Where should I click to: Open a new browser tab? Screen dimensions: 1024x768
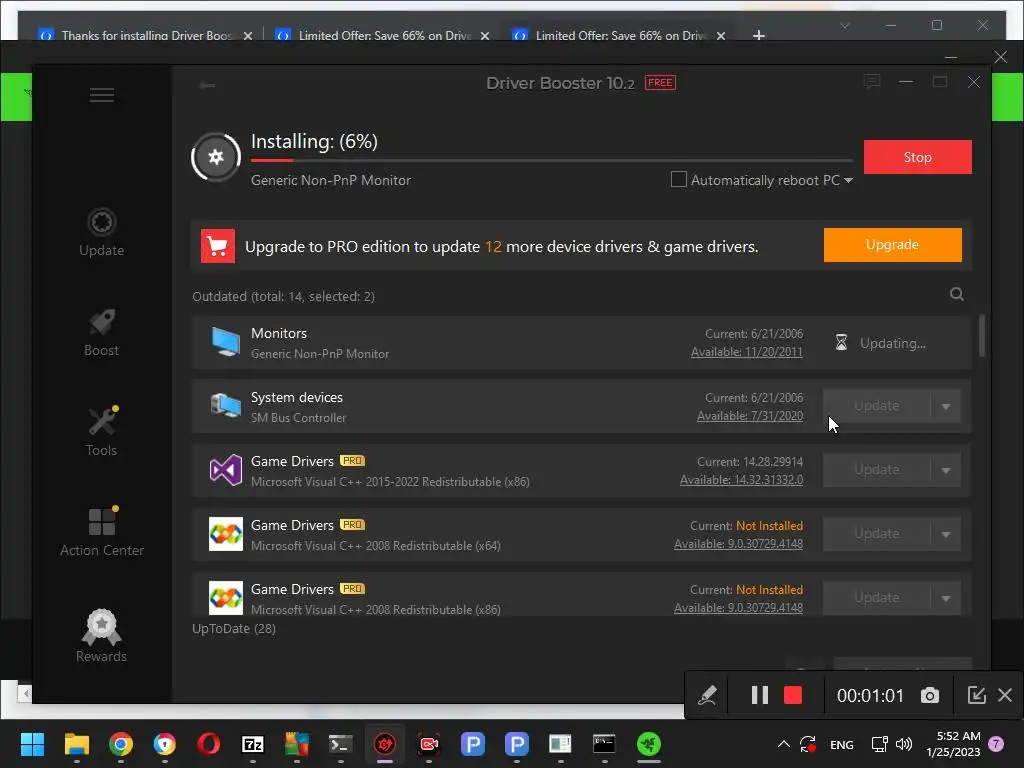coord(758,35)
